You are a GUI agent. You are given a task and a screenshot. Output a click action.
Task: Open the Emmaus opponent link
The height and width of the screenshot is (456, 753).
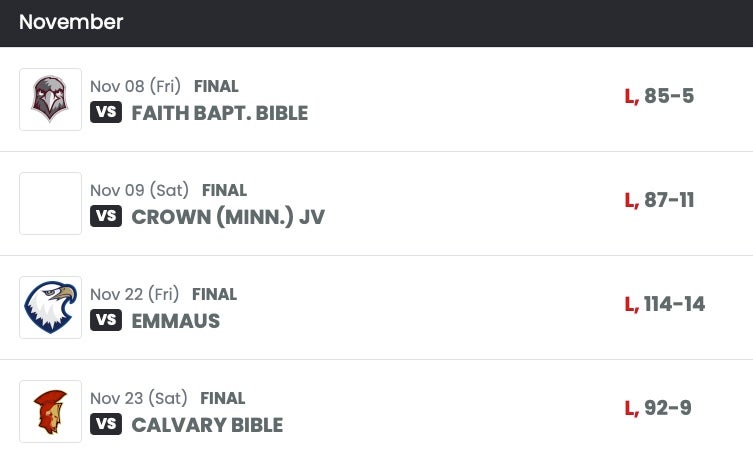pos(175,321)
